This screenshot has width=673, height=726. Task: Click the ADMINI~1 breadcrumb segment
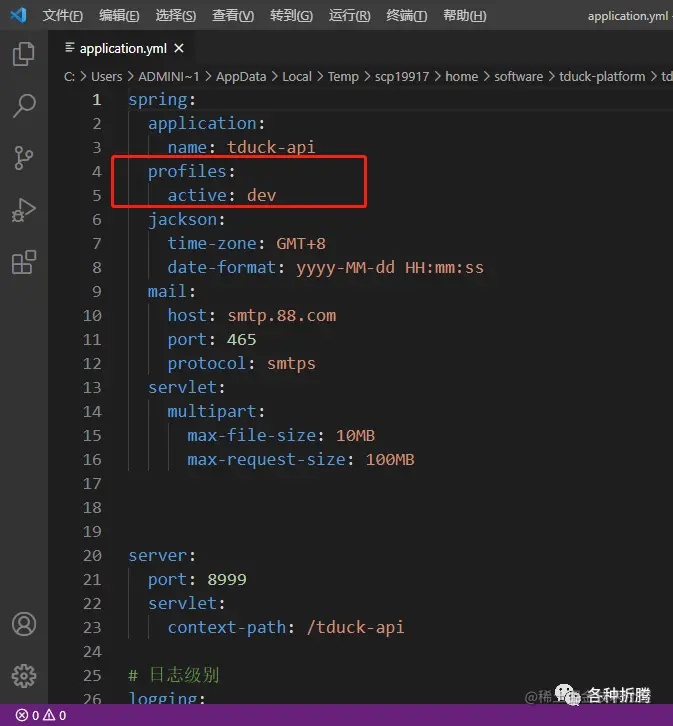point(169,76)
